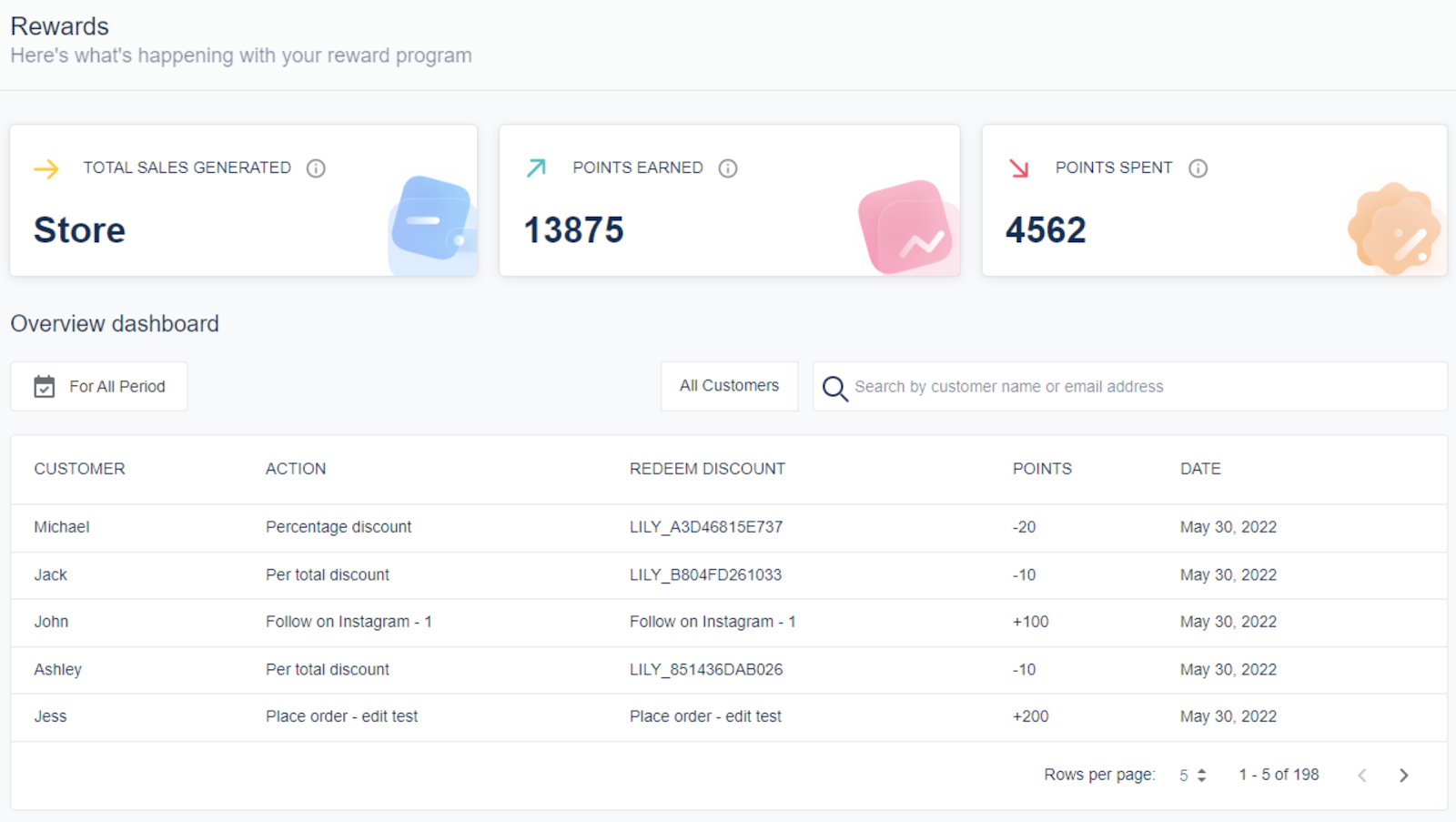The height and width of the screenshot is (822, 1456).
Task: Open the All Customers filter dropdown
Action: [x=729, y=386]
